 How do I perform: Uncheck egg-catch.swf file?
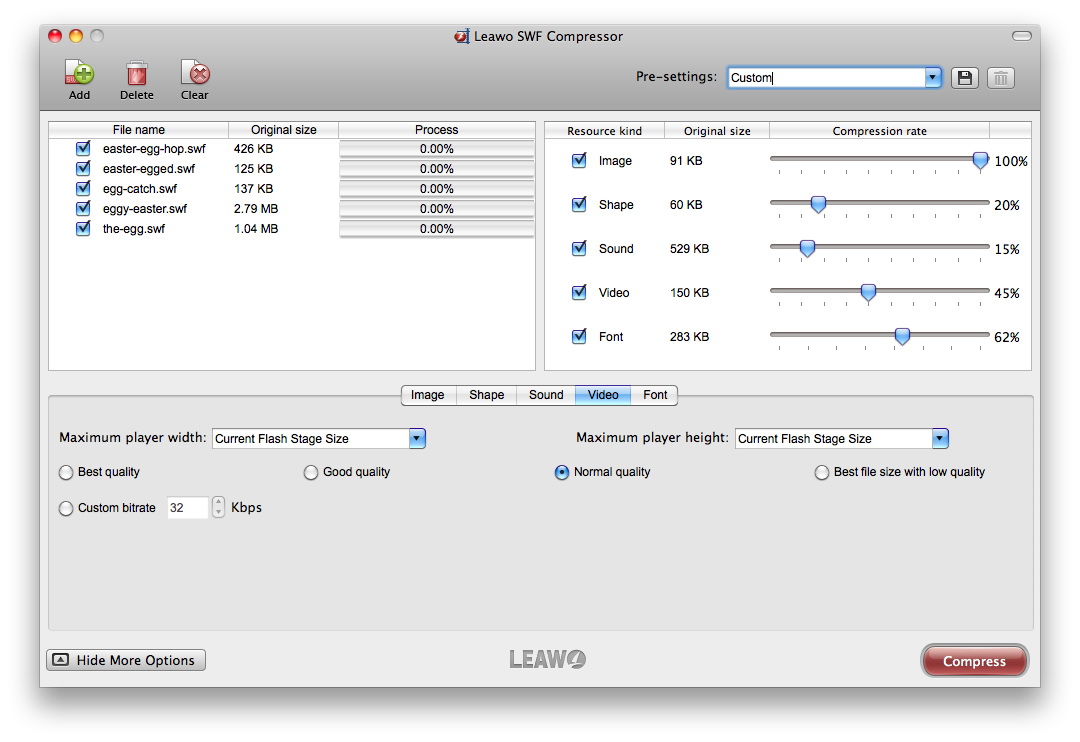[83, 188]
